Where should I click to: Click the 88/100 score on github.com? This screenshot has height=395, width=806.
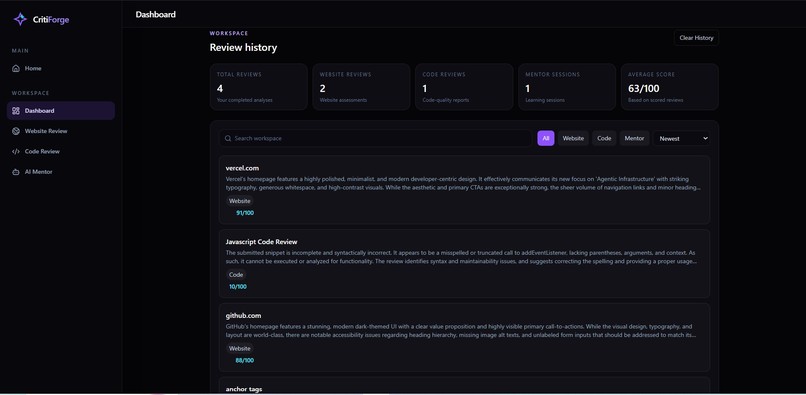[x=245, y=361]
